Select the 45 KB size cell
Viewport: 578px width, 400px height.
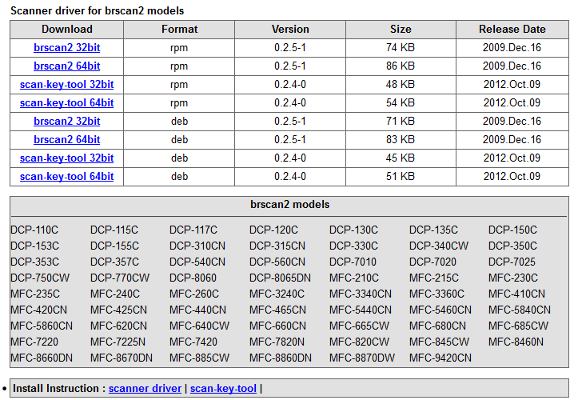(401, 158)
